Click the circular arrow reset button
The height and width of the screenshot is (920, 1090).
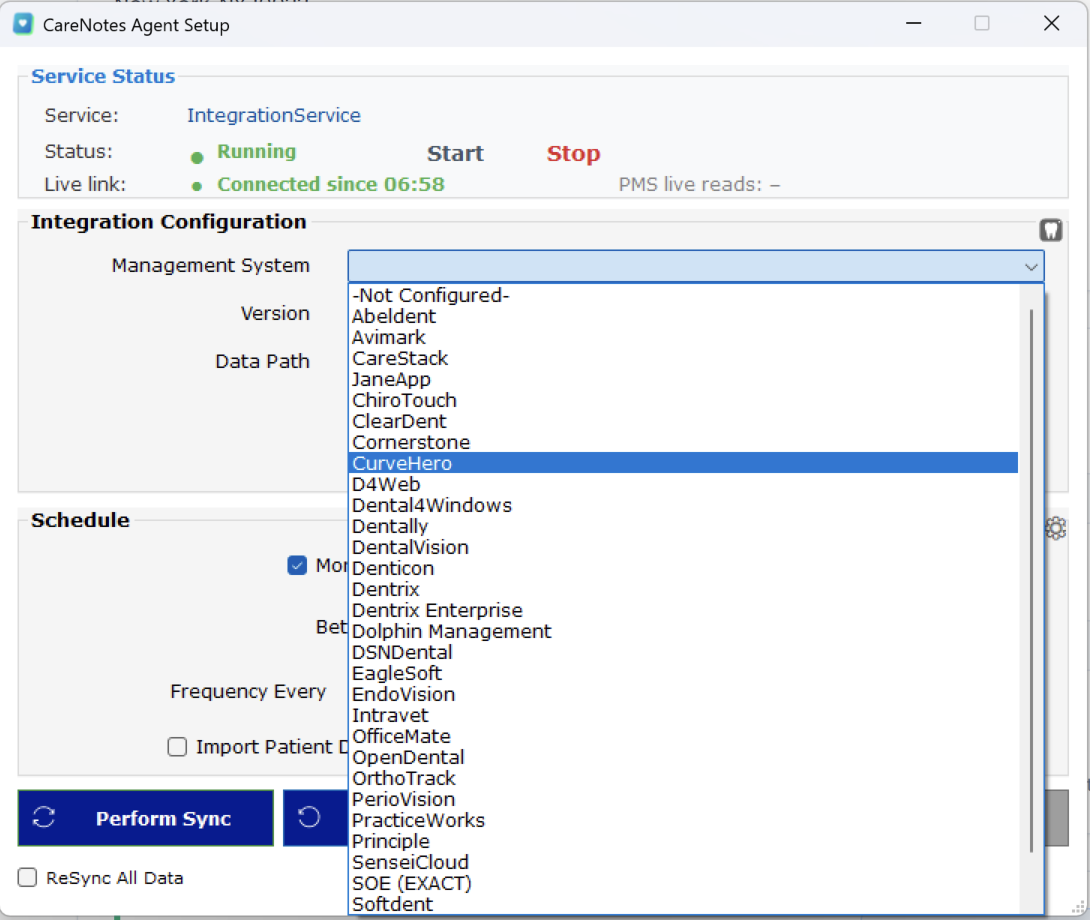309,818
